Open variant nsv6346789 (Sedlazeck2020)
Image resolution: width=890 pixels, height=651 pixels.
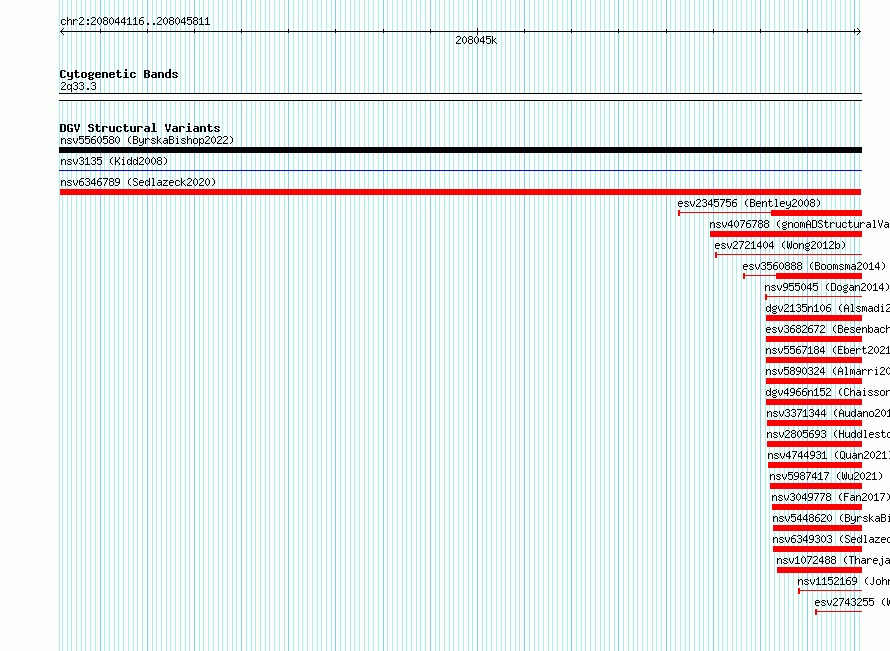click(138, 182)
